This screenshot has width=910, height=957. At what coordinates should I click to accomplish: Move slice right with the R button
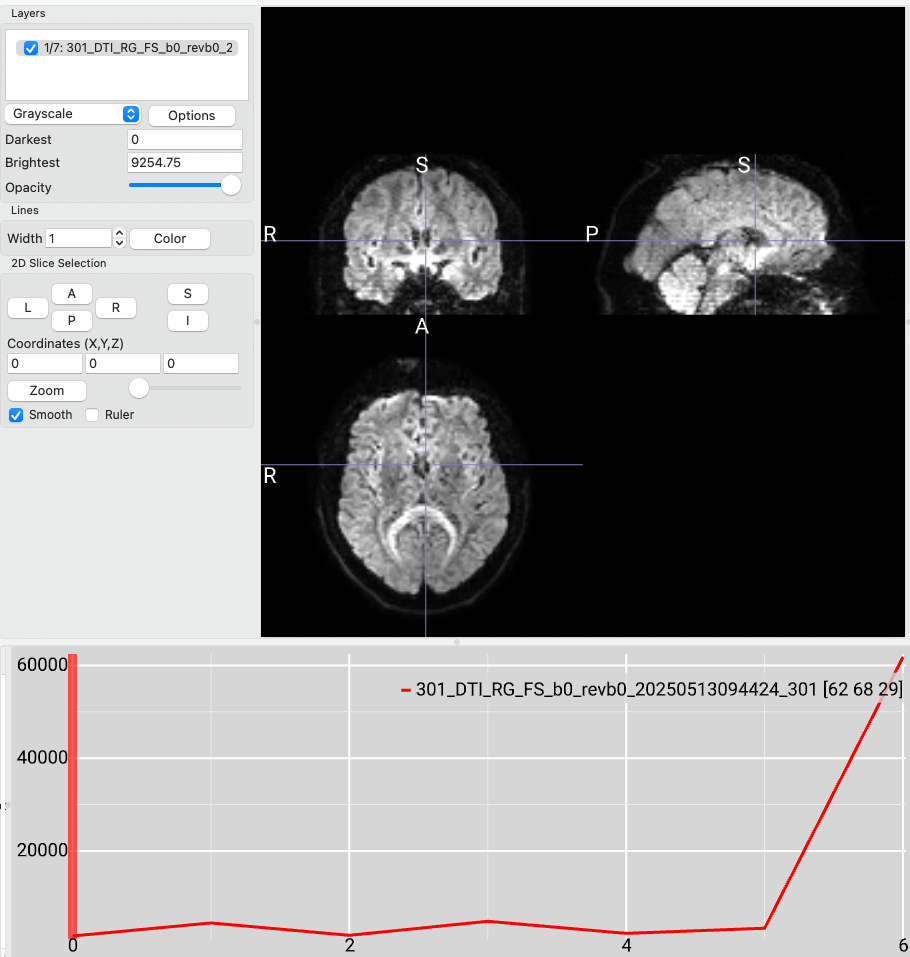[116, 308]
